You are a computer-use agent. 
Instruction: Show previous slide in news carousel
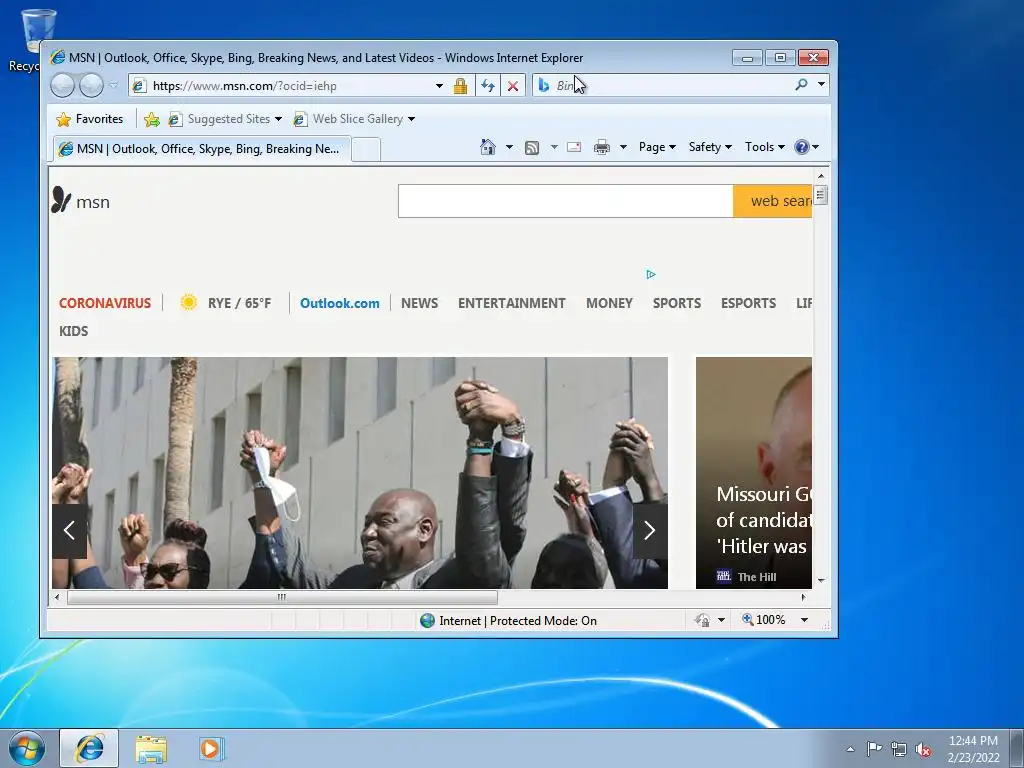69,531
